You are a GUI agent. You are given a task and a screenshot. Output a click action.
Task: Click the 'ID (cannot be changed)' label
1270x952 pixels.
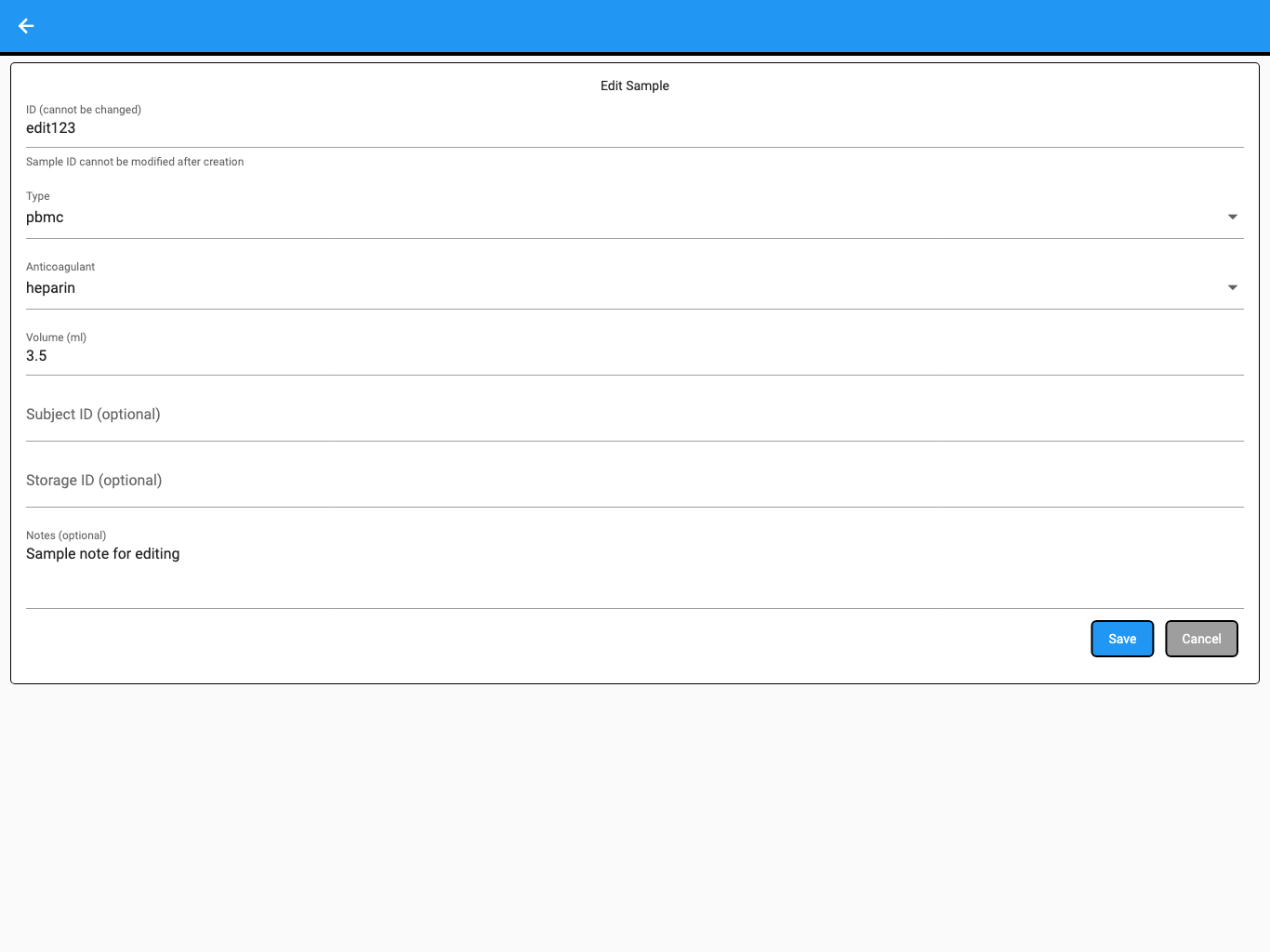[84, 110]
